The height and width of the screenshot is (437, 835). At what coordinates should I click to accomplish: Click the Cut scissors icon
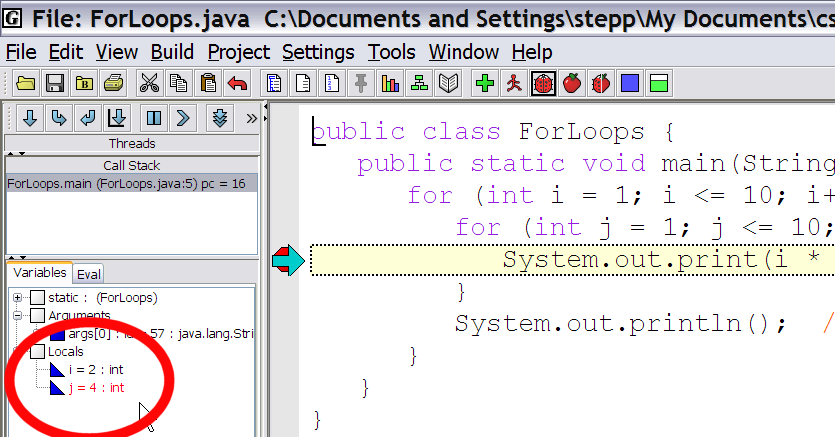[149, 84]
